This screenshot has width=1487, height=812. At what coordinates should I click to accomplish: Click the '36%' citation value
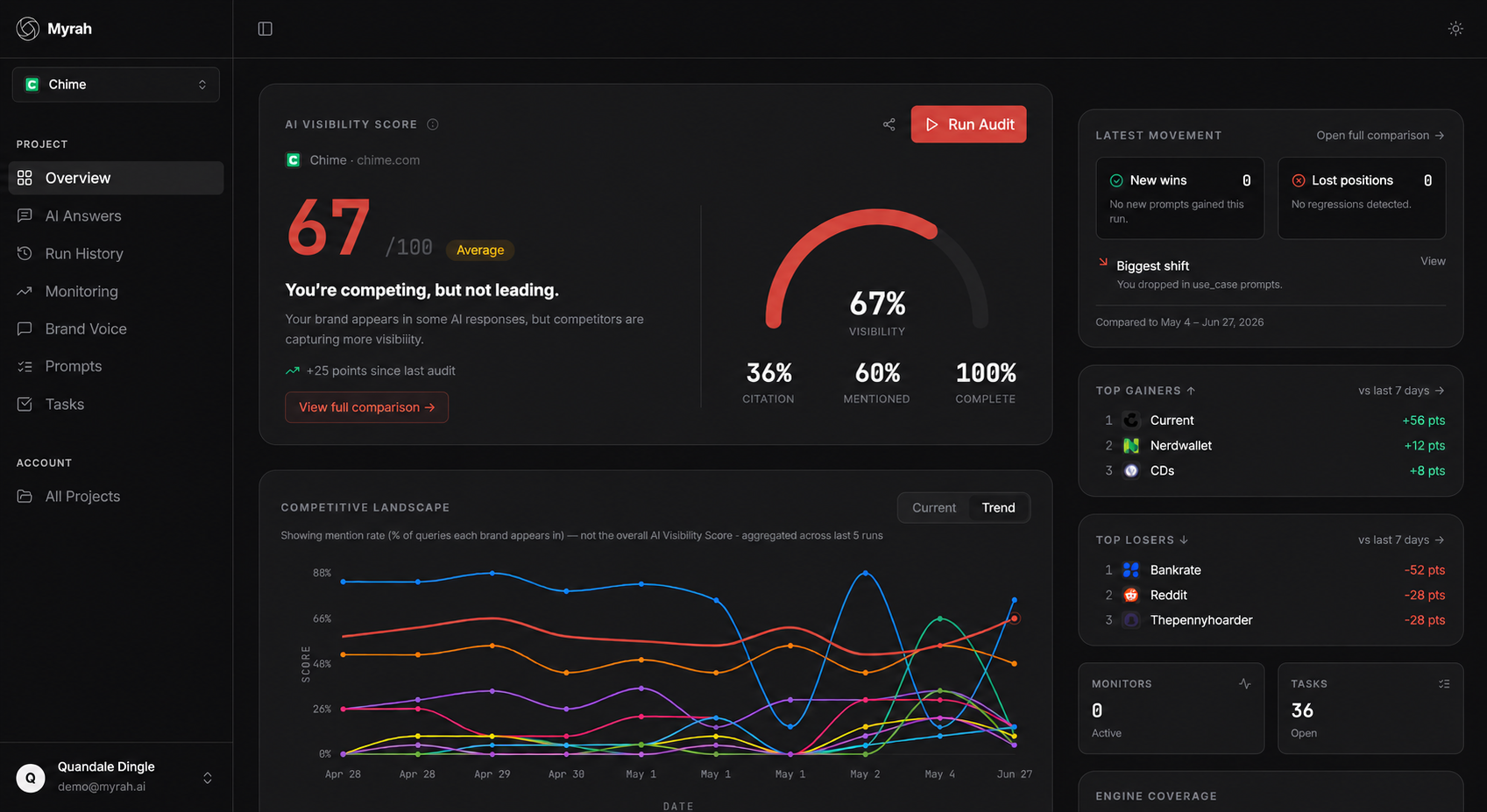768,373
